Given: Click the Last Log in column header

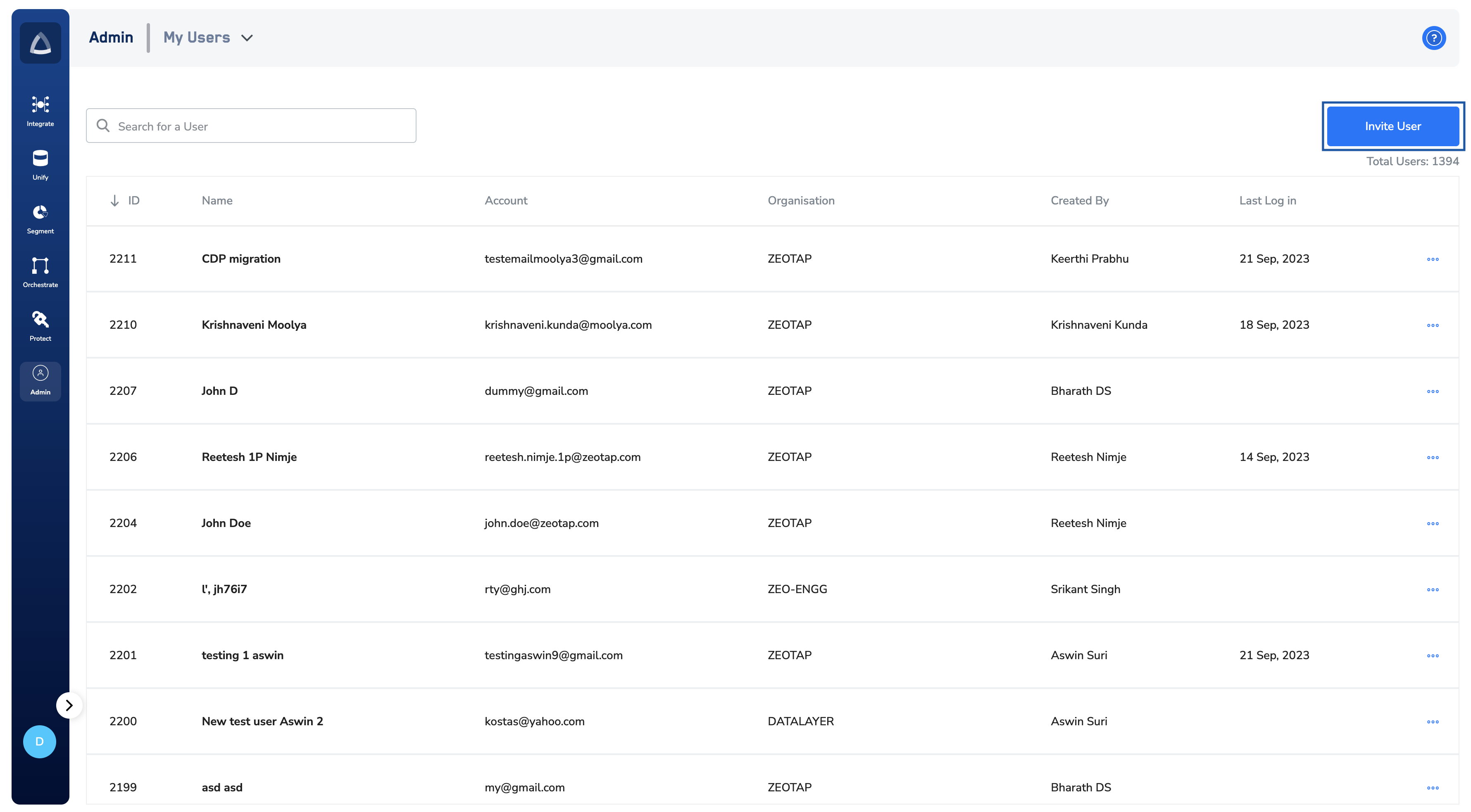Looking at the screenshot, I should (x=1267, y=200).
